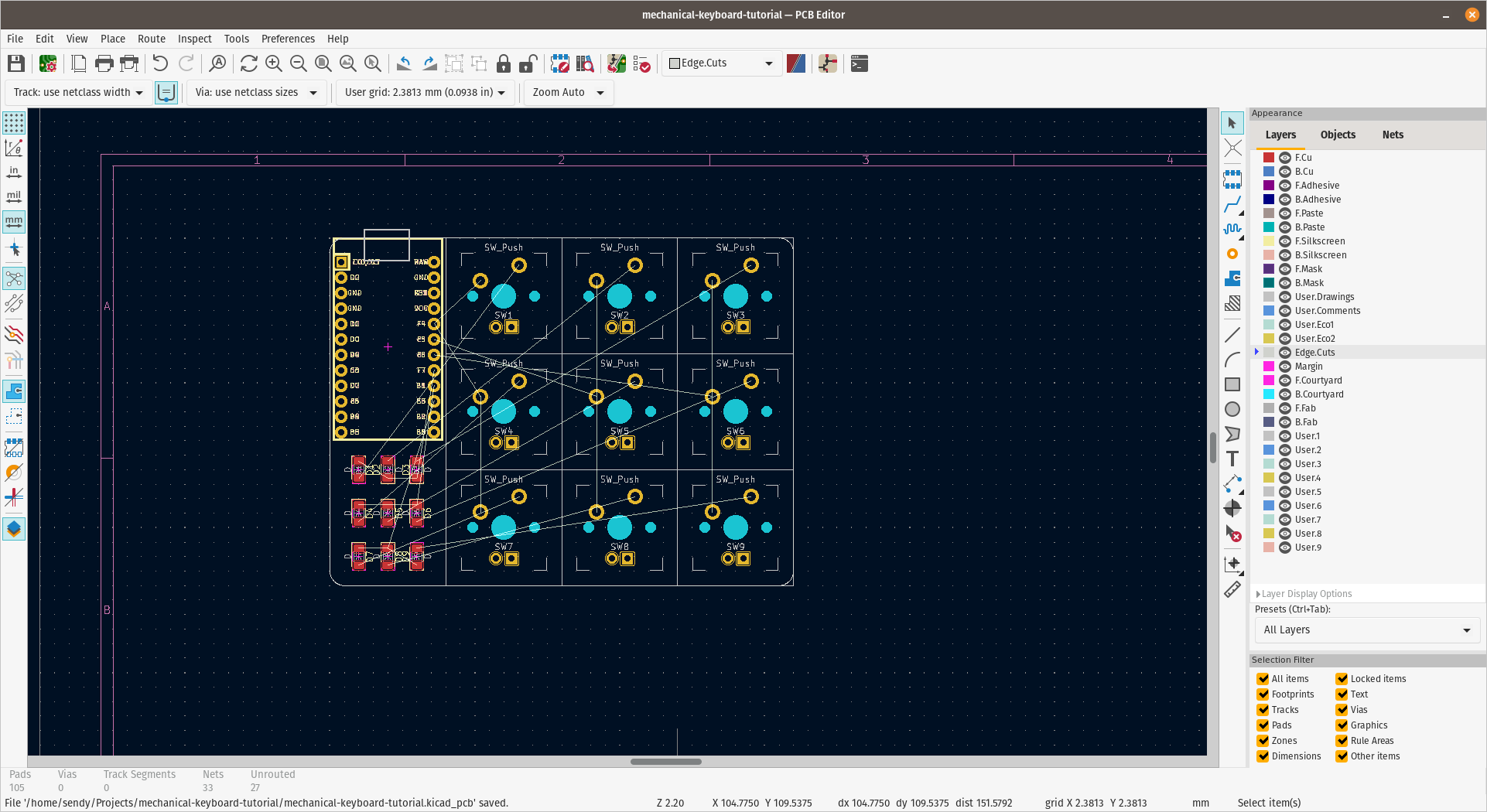Select the Route Tracks tool
The image size is (1487, 812).
click(1232, 203)
